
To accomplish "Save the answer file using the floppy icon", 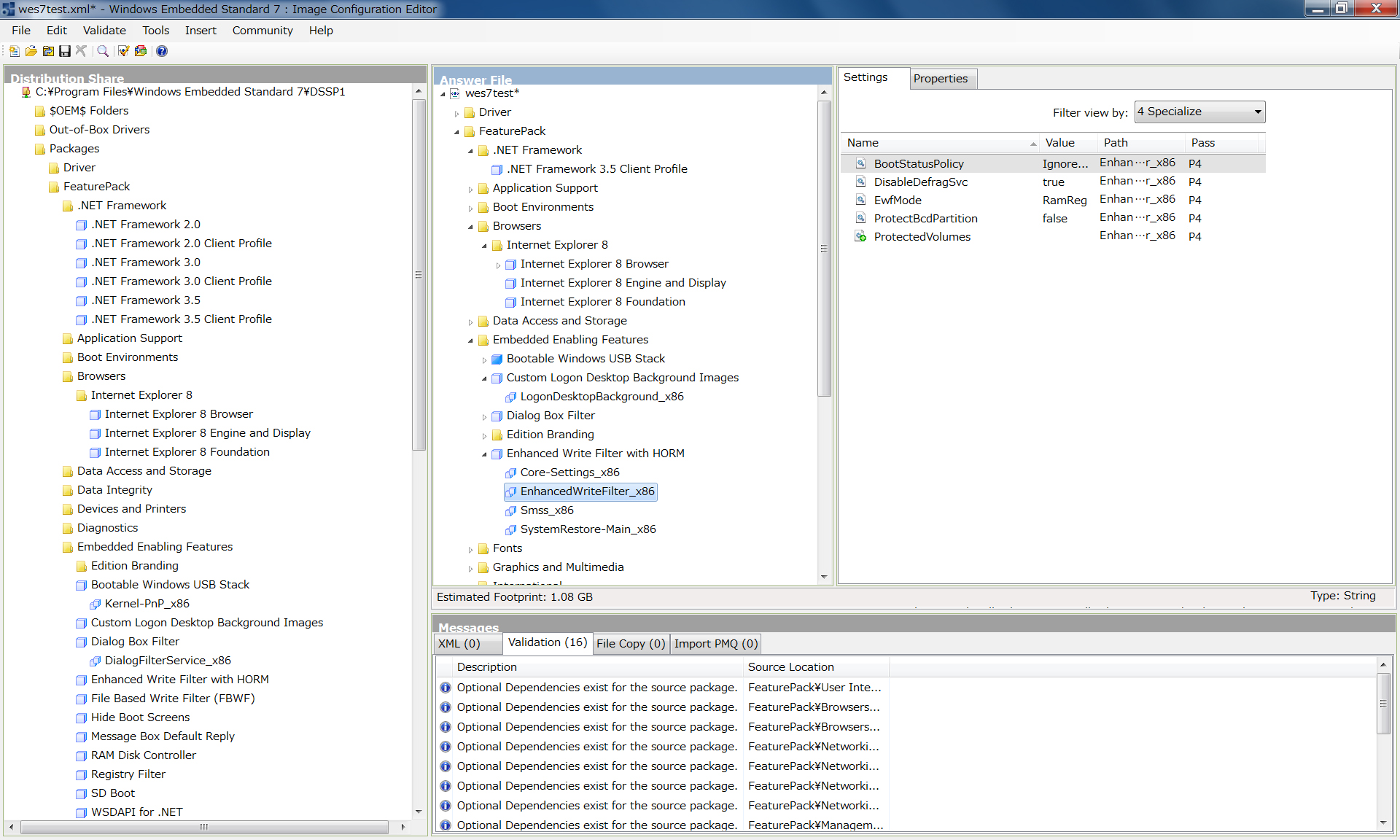I will pos(65,51).
